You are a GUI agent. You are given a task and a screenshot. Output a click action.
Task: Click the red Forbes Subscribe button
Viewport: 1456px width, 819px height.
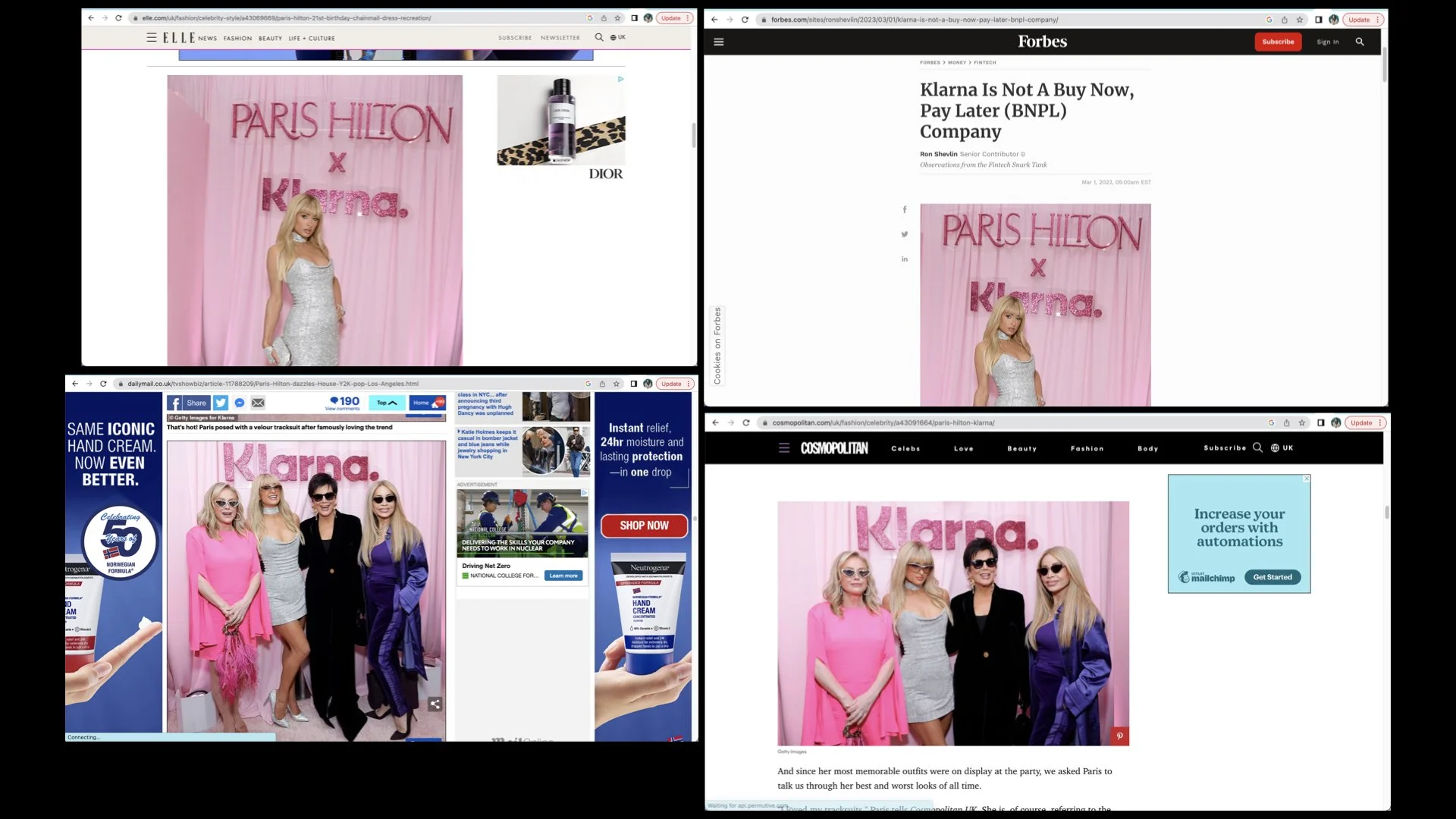click(1278, 42)
